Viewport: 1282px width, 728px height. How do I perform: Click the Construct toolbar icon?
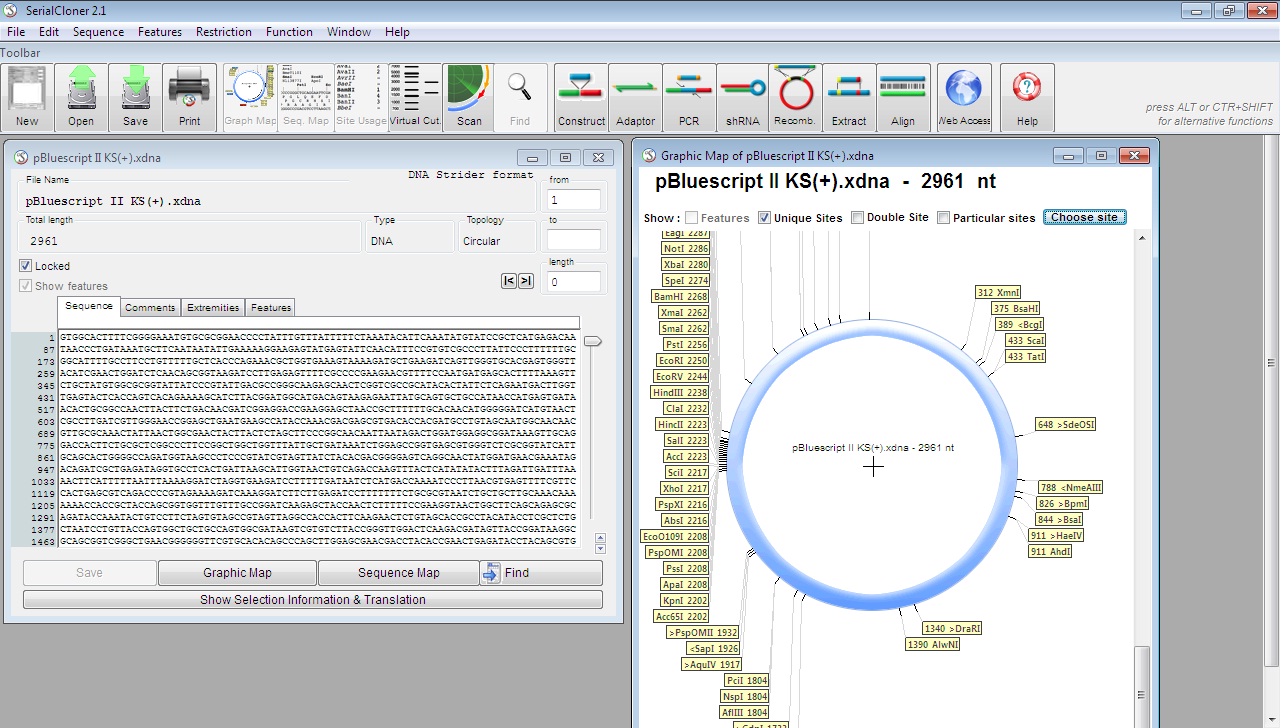coord(581,97)
